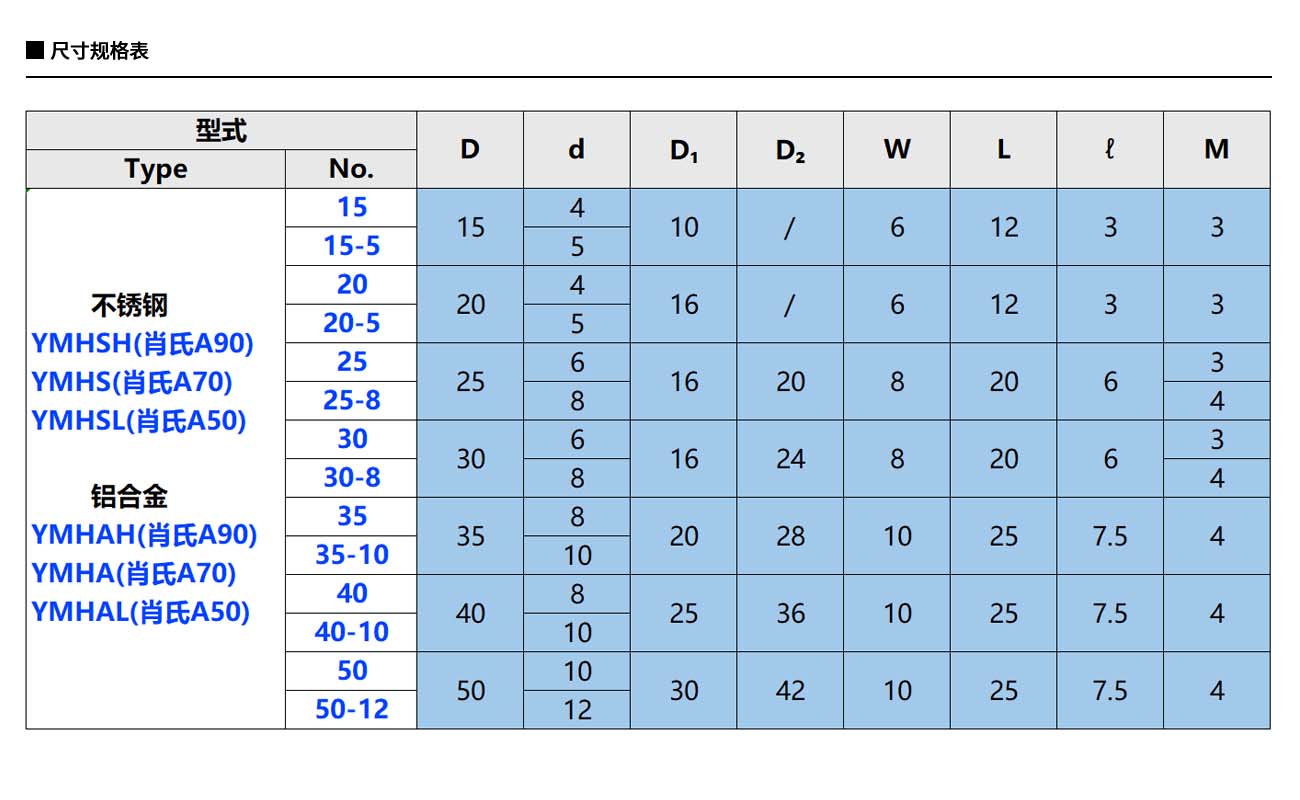Click the M column header

1216,150
